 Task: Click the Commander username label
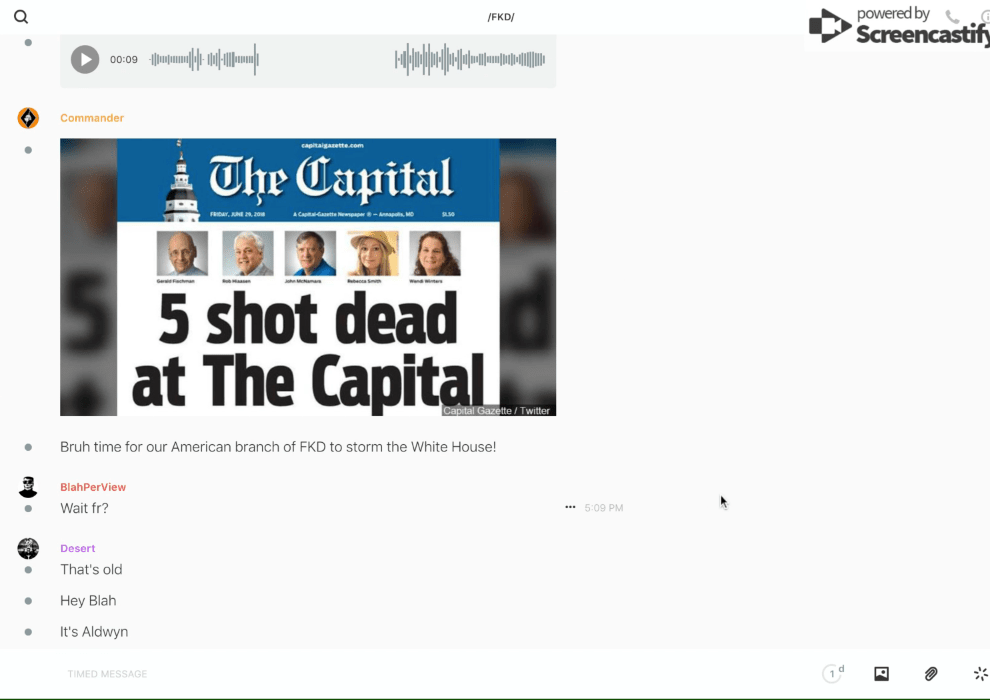(92, 118)
